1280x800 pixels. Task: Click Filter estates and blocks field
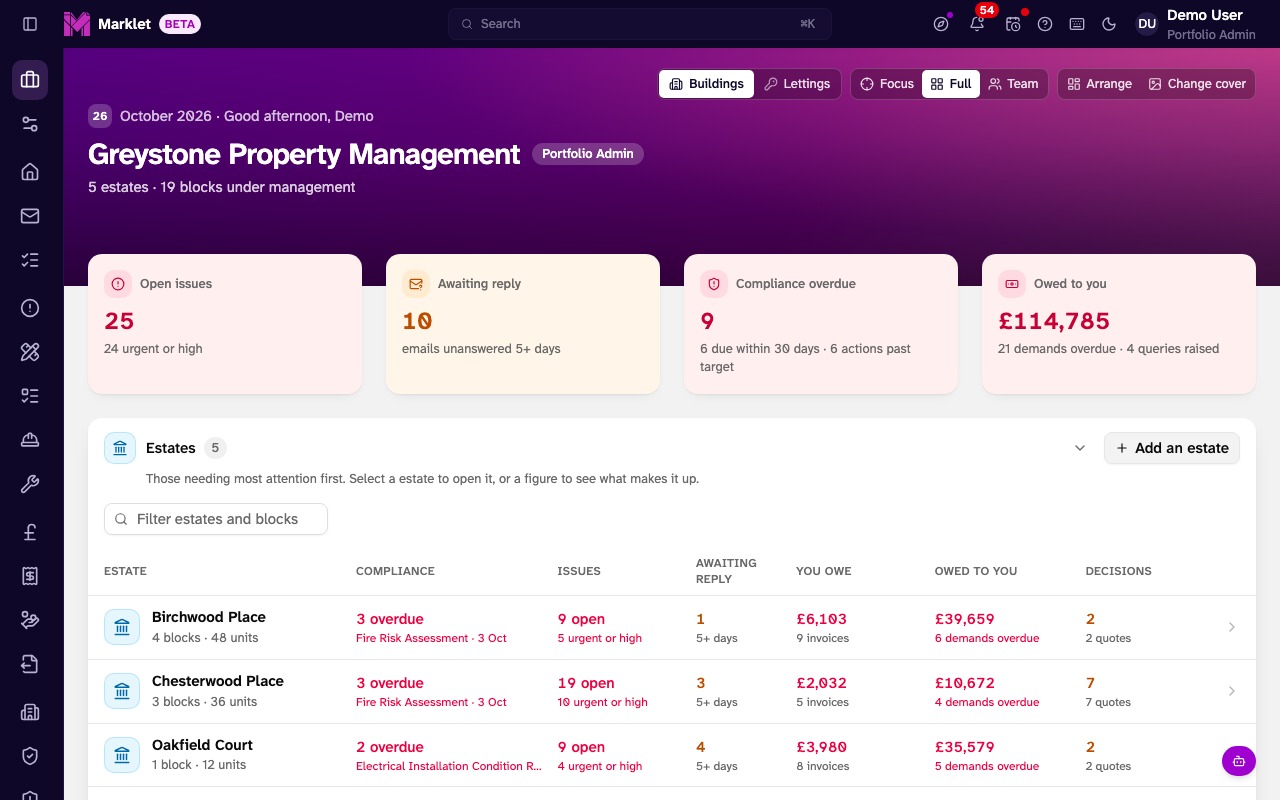216,519
